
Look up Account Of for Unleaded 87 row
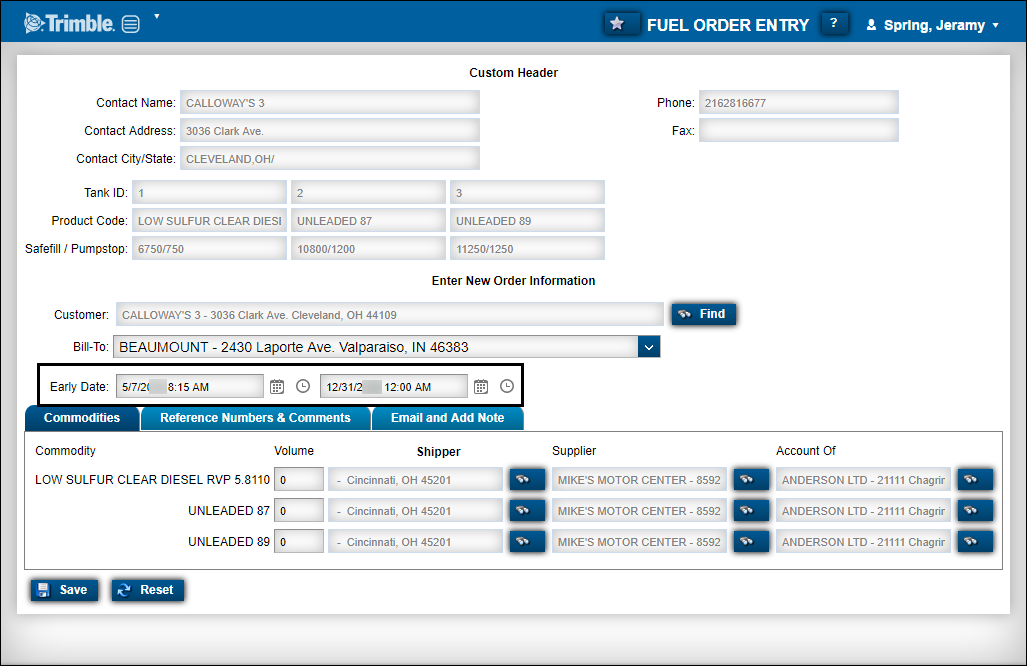coord(975,510)
